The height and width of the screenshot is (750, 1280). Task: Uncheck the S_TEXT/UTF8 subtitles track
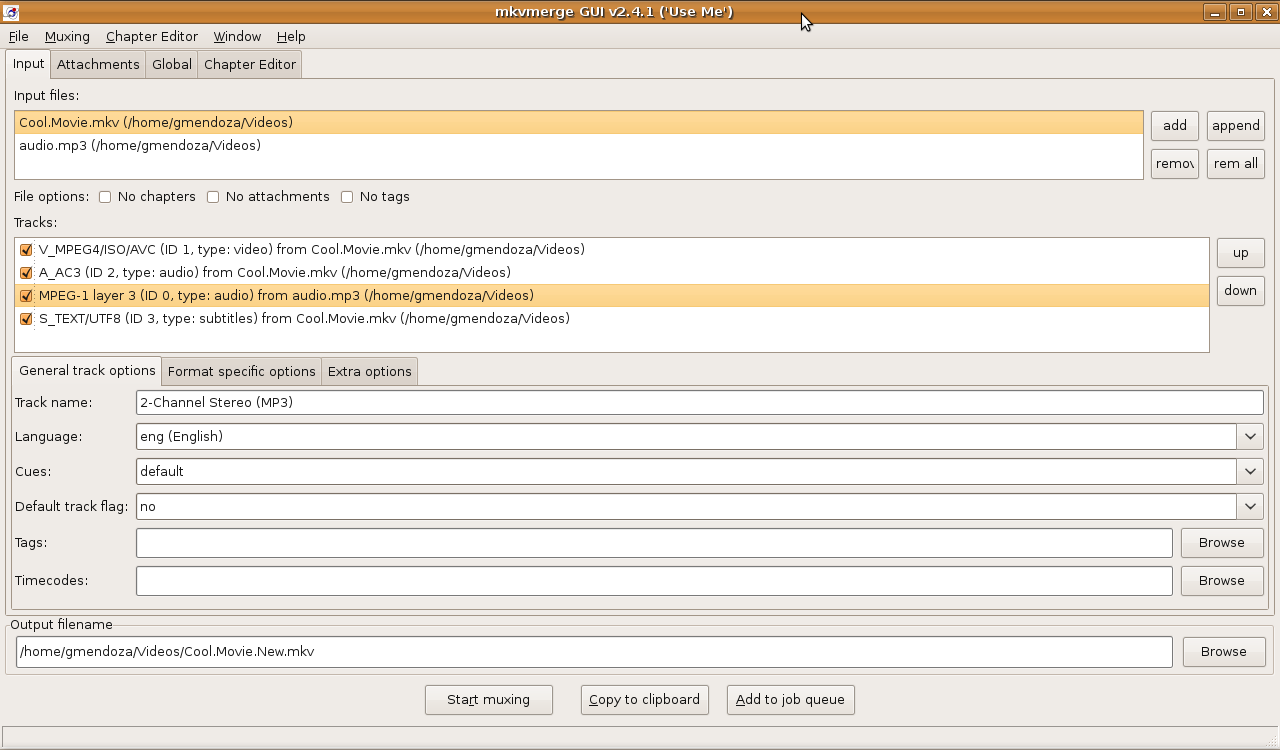pyautogui.click(x=26, y=319)
